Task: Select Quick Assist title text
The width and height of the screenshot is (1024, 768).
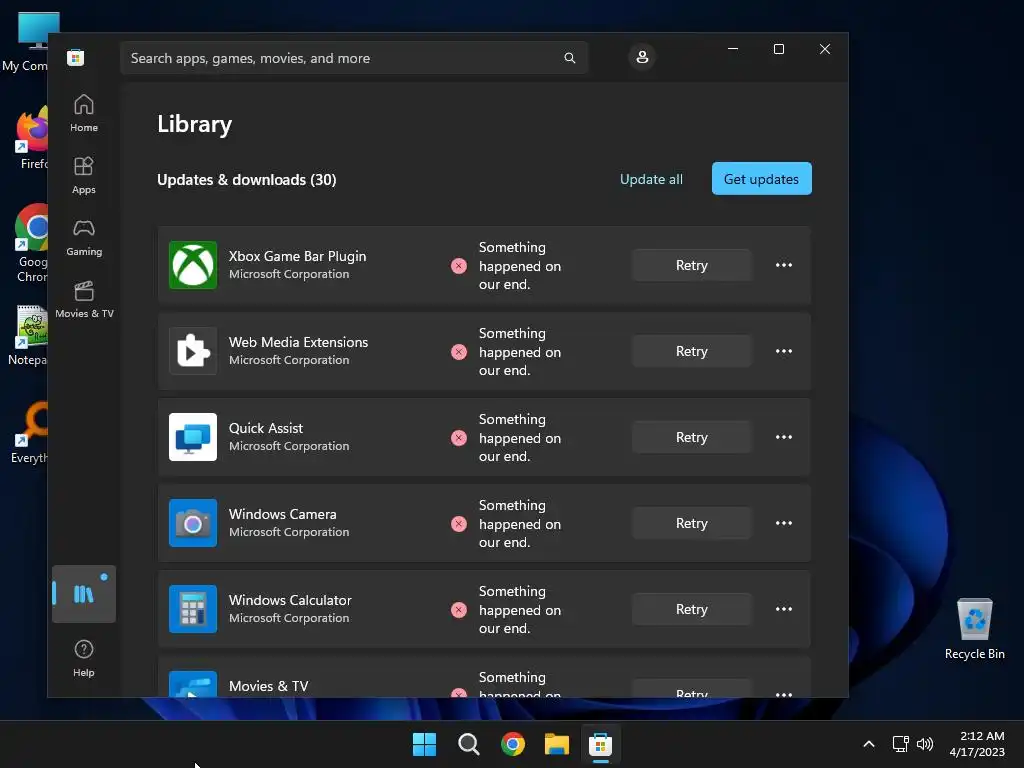Action: [266, 428]
